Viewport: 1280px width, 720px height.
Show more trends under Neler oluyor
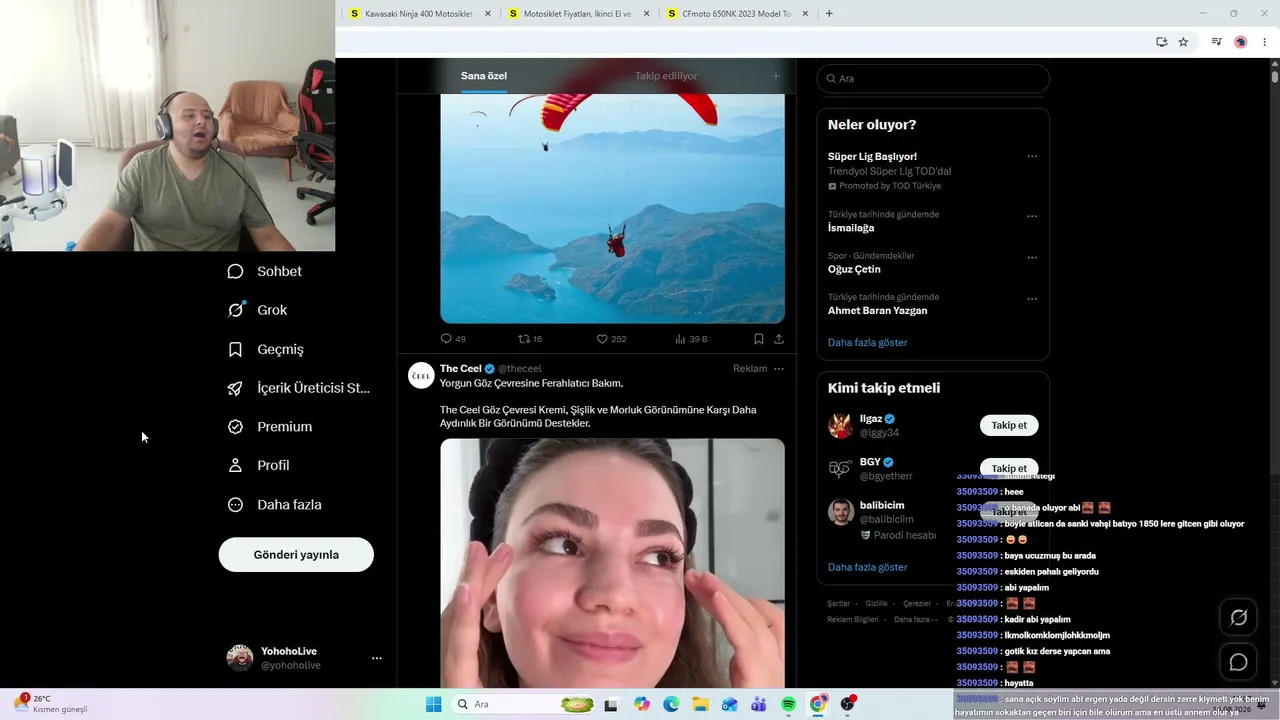pyautogui.click(x=867, y=342)
